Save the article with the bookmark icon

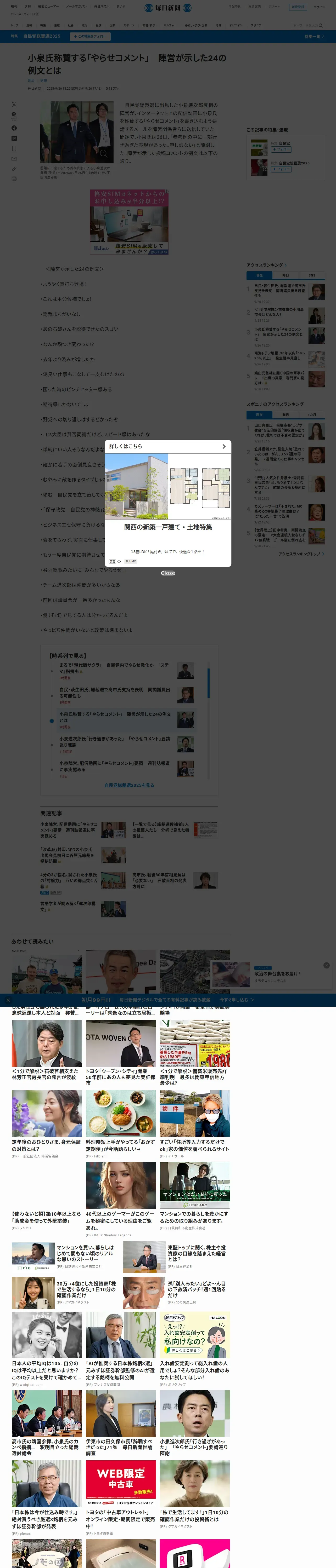click(14, 148)
